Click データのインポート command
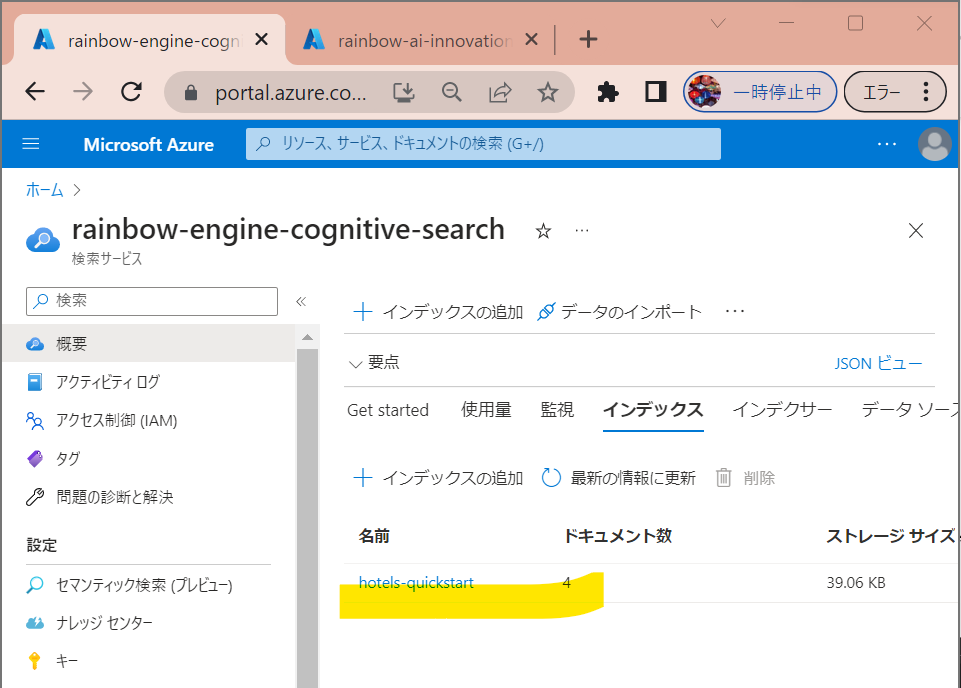The height and width of the screenshot is (688, 961). [619, 312]
